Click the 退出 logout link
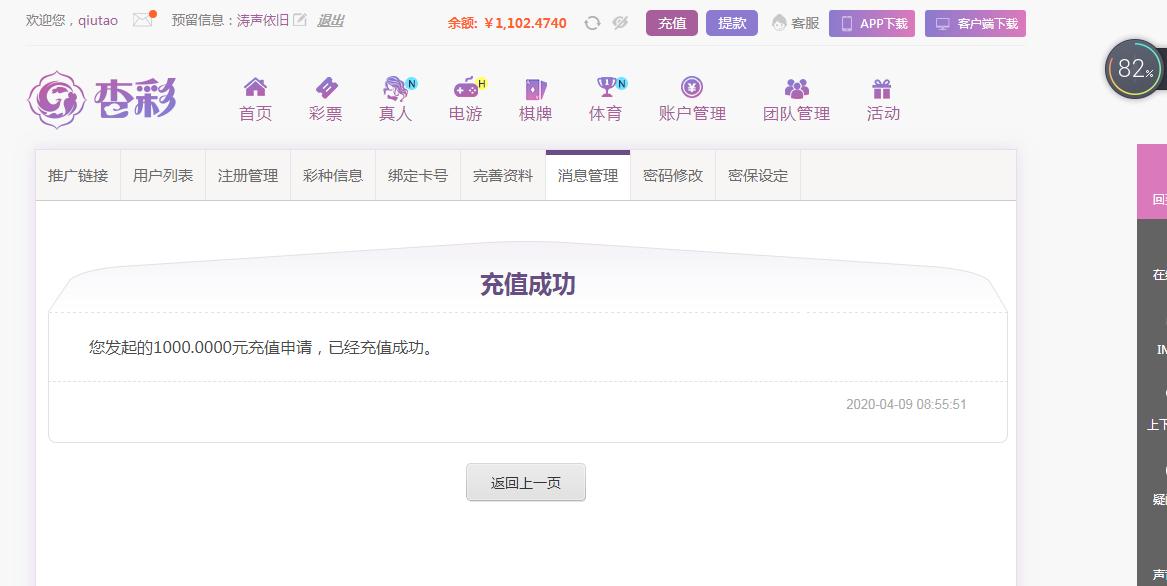1167x586 pixels. tap(330, 21)
